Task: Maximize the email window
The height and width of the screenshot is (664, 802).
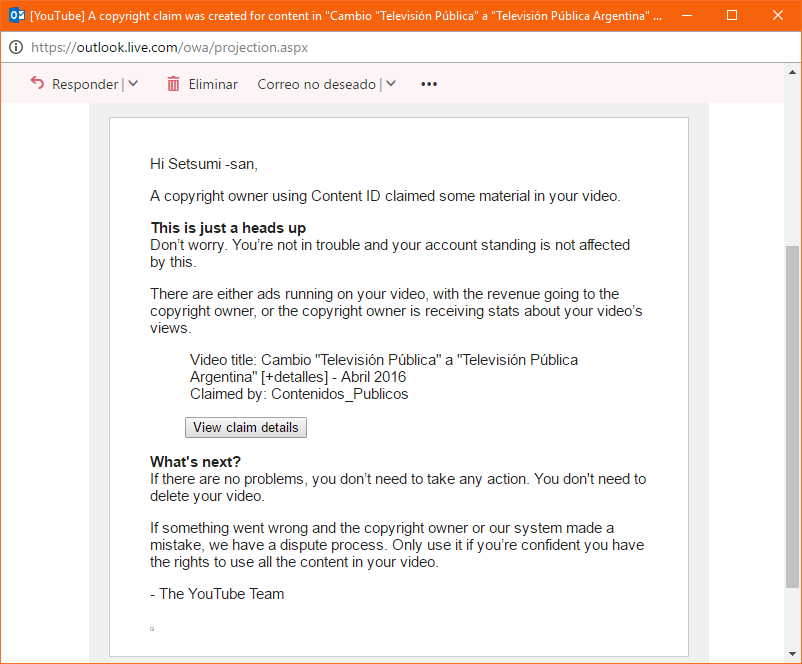Action: coord(732,16)
